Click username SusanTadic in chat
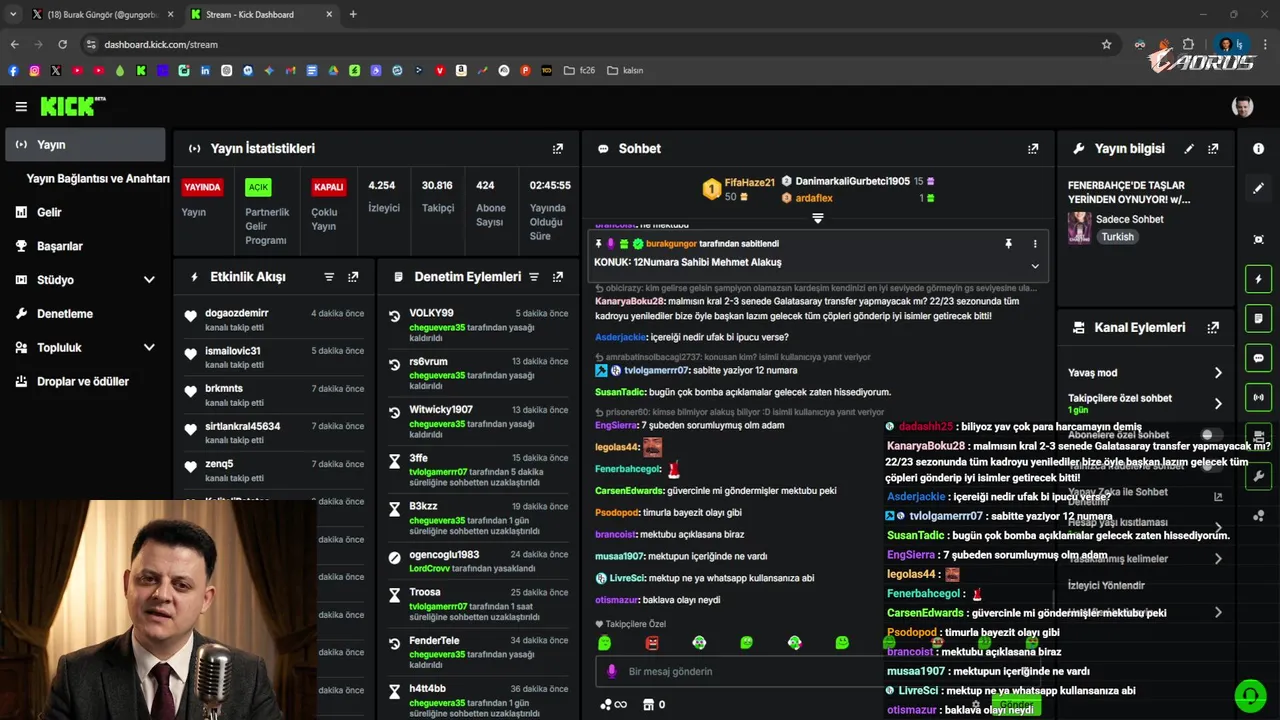The width and height of the screenshot is (1280, 720). coord(620,392)
